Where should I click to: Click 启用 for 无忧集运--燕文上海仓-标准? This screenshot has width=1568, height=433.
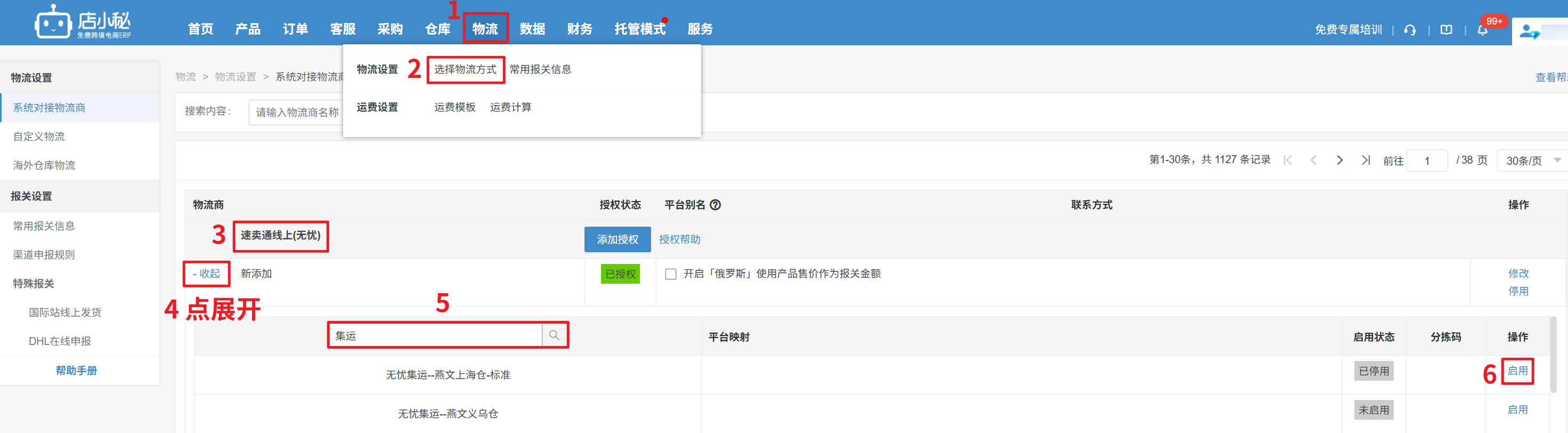(1517, 371)
